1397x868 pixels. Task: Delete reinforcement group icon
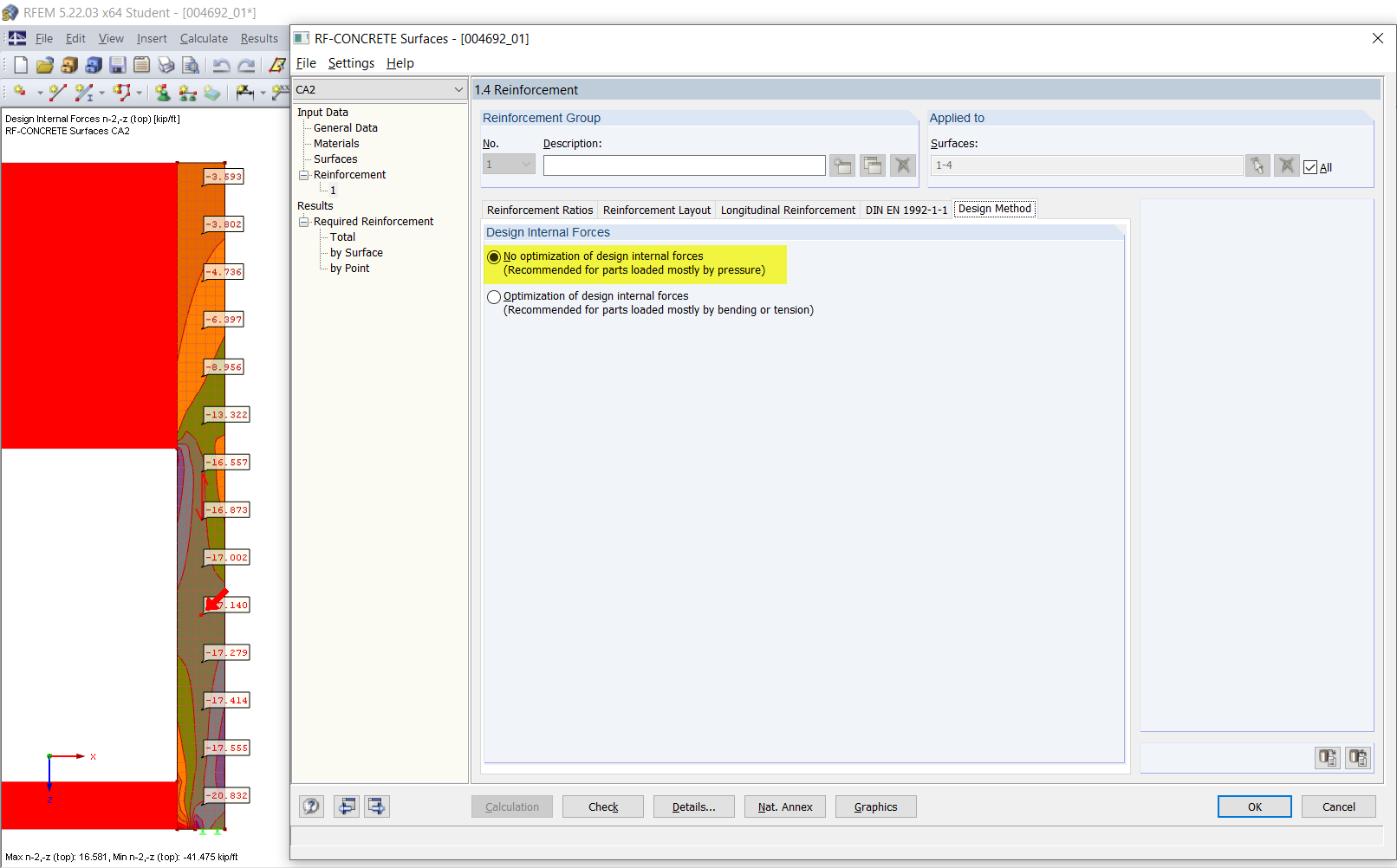click(903, 165)
